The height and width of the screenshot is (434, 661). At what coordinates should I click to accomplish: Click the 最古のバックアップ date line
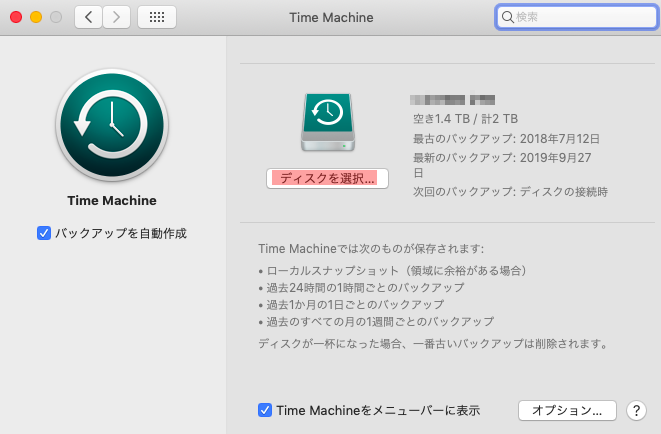(491, 137)
